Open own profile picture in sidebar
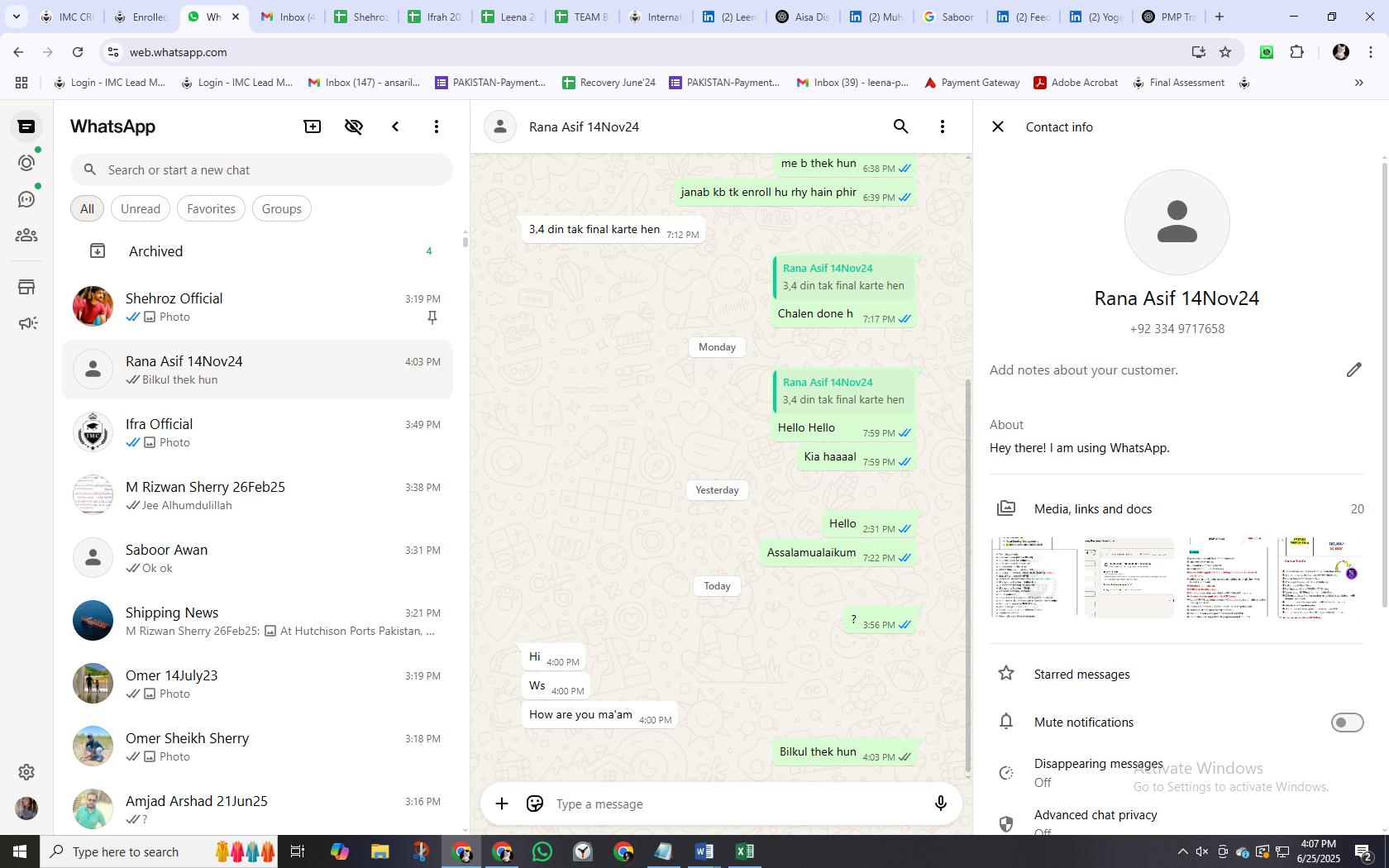The height and width of the screenshot is (868, 1389). [x=26, y=808]
